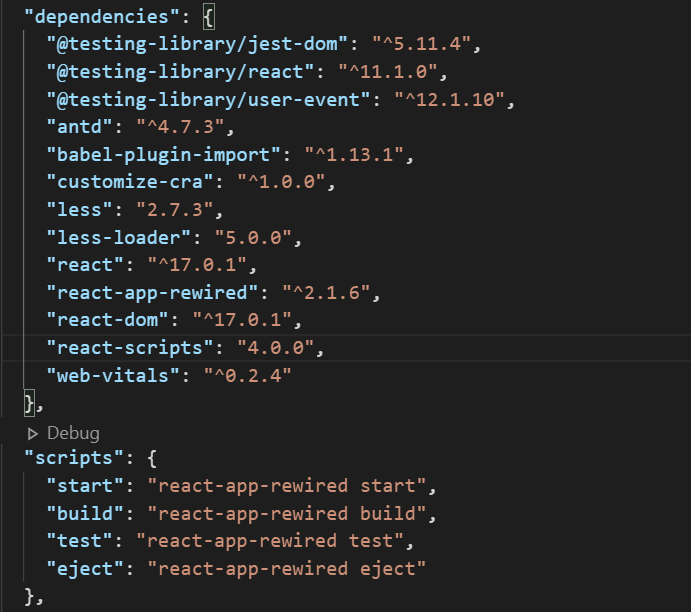Select the "@testing-library/react" key
Screen dimensions: 691x612
tap(180, 72)
